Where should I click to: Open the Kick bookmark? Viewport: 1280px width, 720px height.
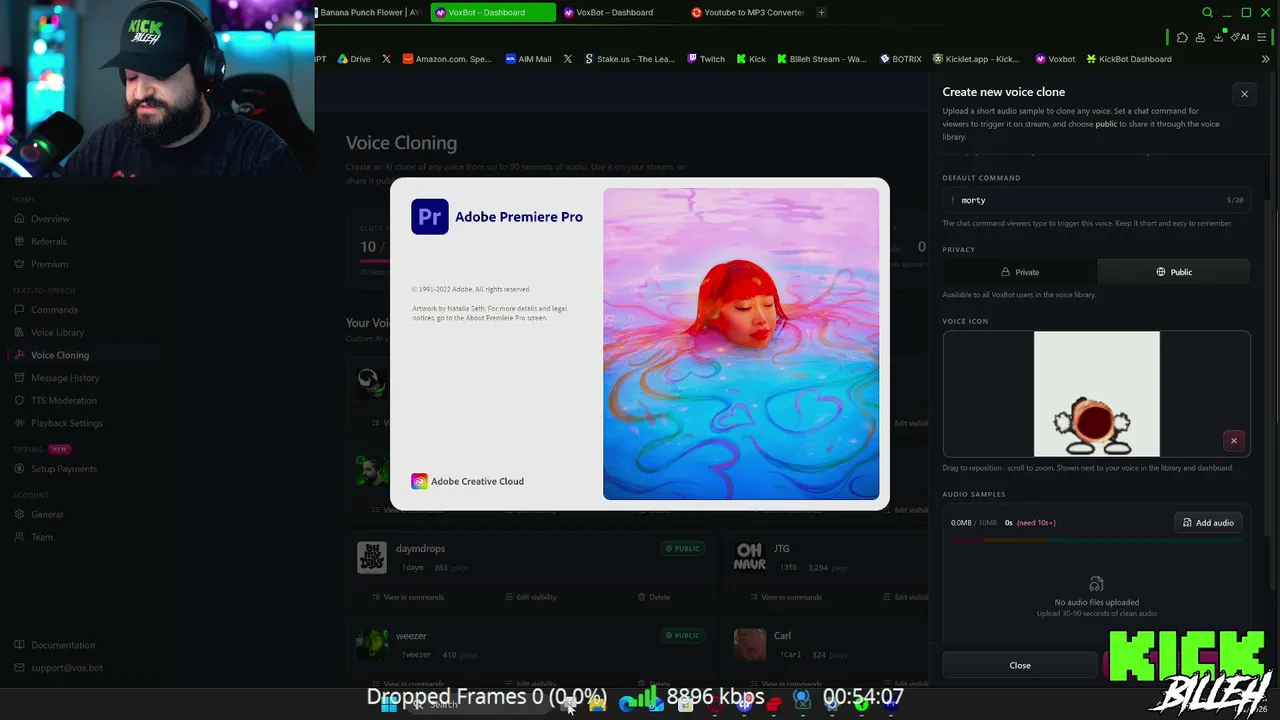pyautogui.click(x=751, y=59)
